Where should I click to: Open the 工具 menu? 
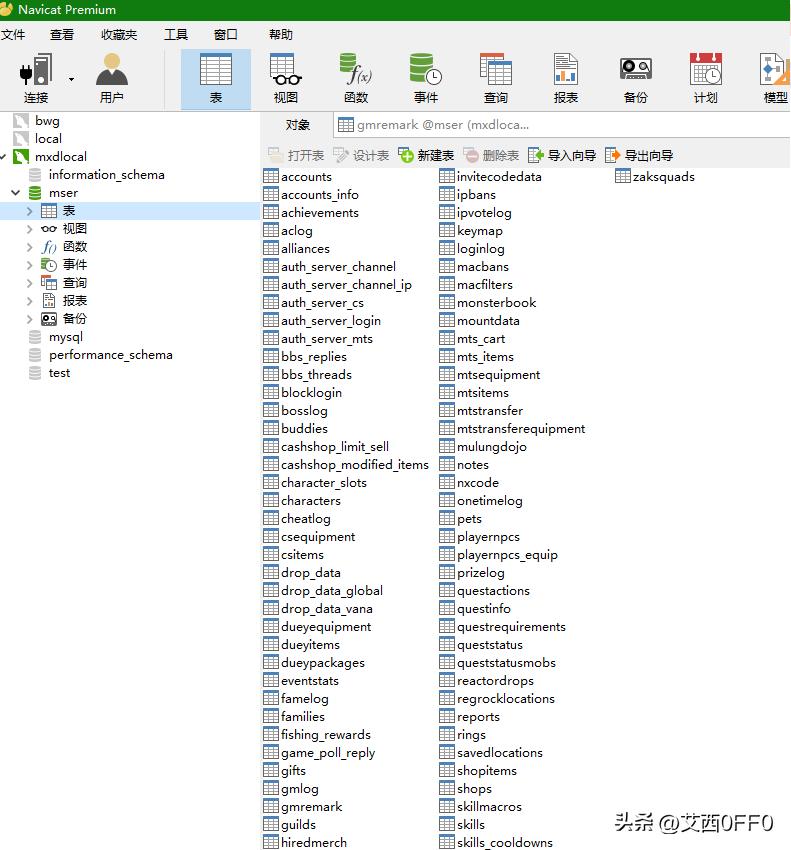pyautogui.click(x=176, y=35)
